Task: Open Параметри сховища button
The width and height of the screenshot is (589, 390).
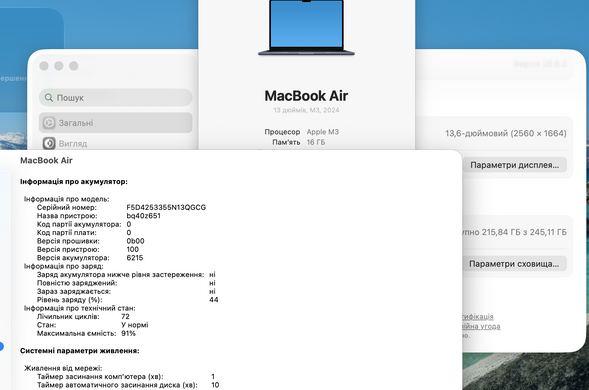Action: pyautogui.click(x=514, y=264)
